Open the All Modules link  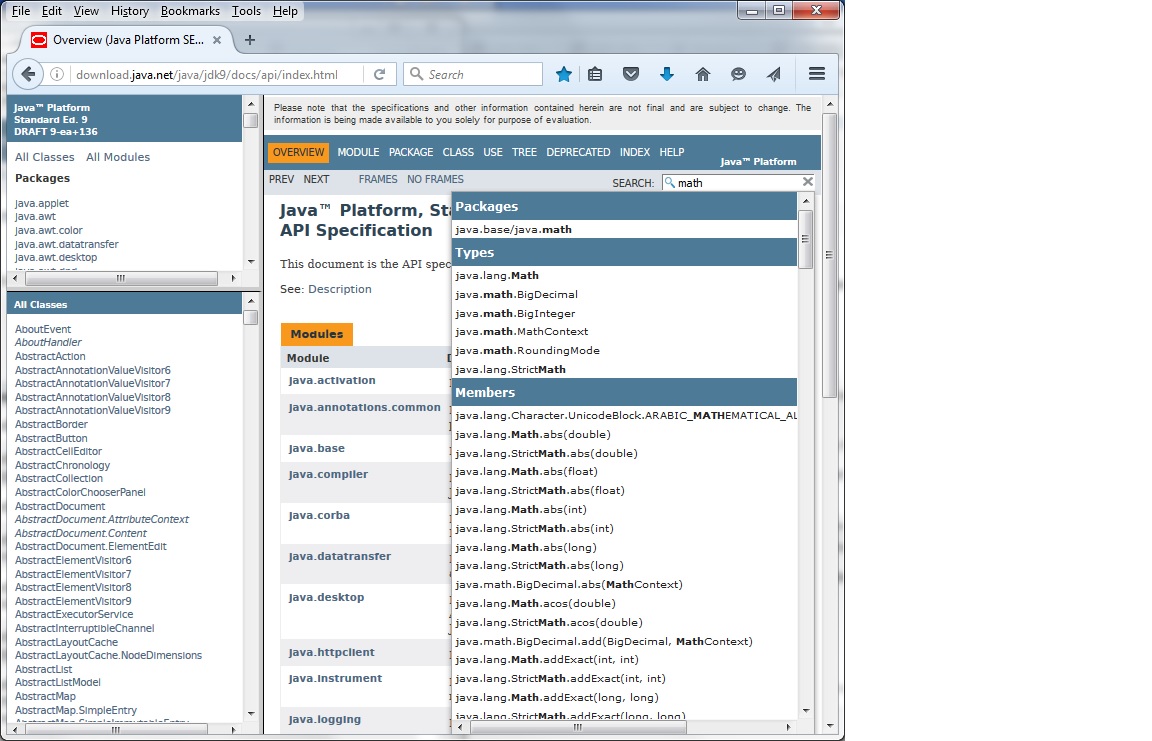[118, 157]
